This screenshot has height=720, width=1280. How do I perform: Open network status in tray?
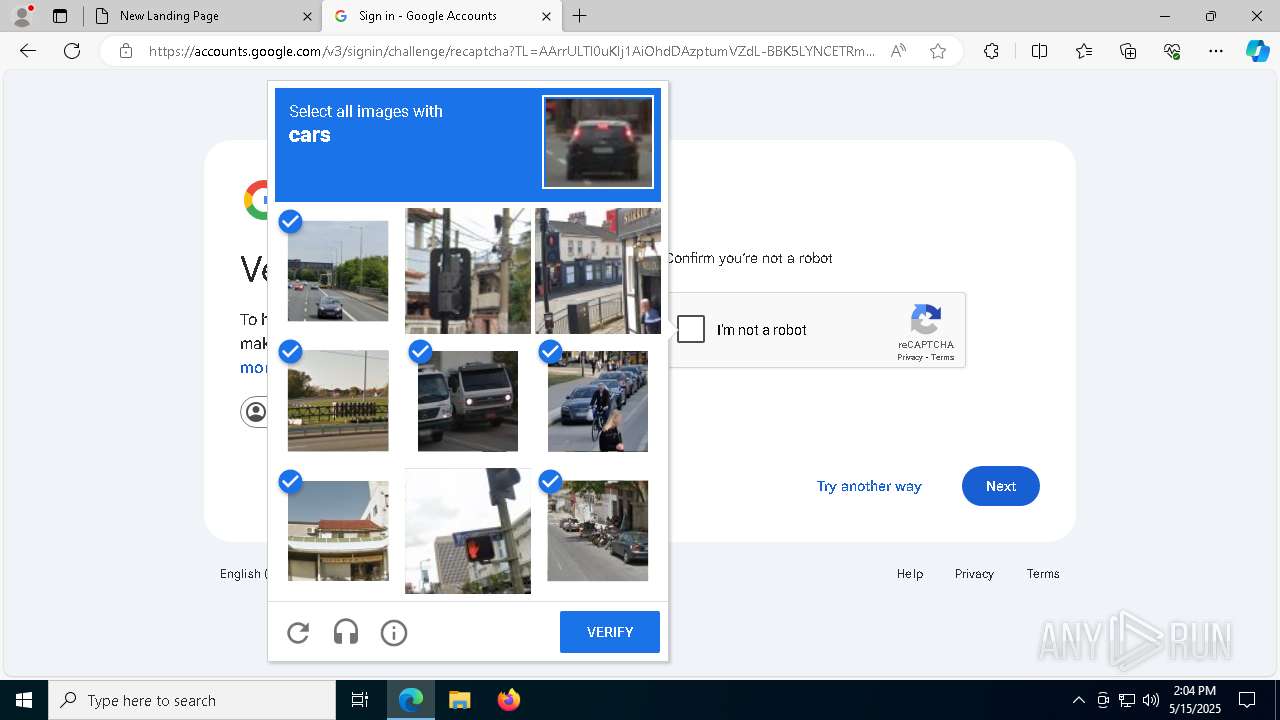(1127, 700)
